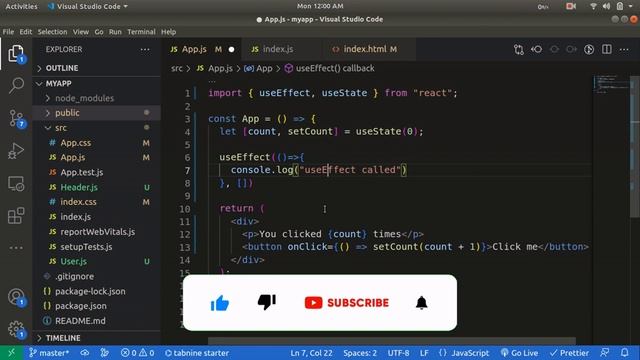Expand the OUTLINE section
Screen dimensions: 640x360
tap(98, 68)
